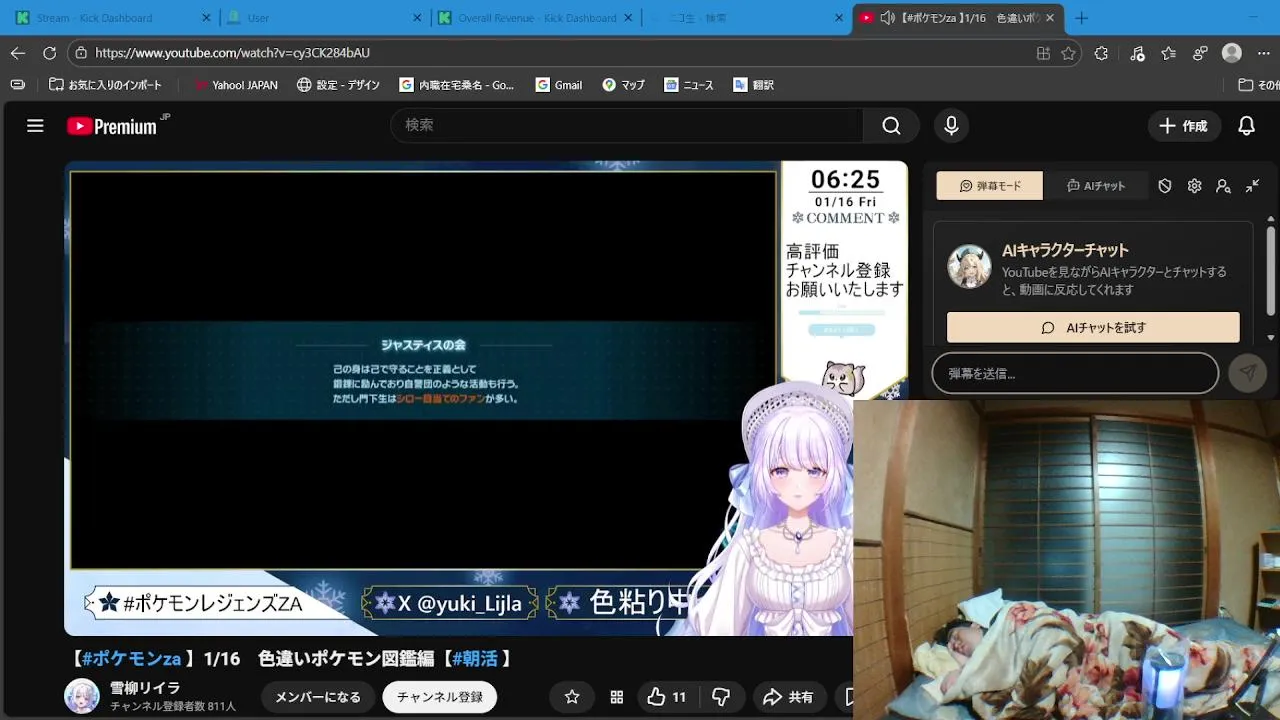Image resolution: width=1280 pixels, height=720 pixels.
Task: Close the Overall Revenue tab
Action: coord(629,18)
